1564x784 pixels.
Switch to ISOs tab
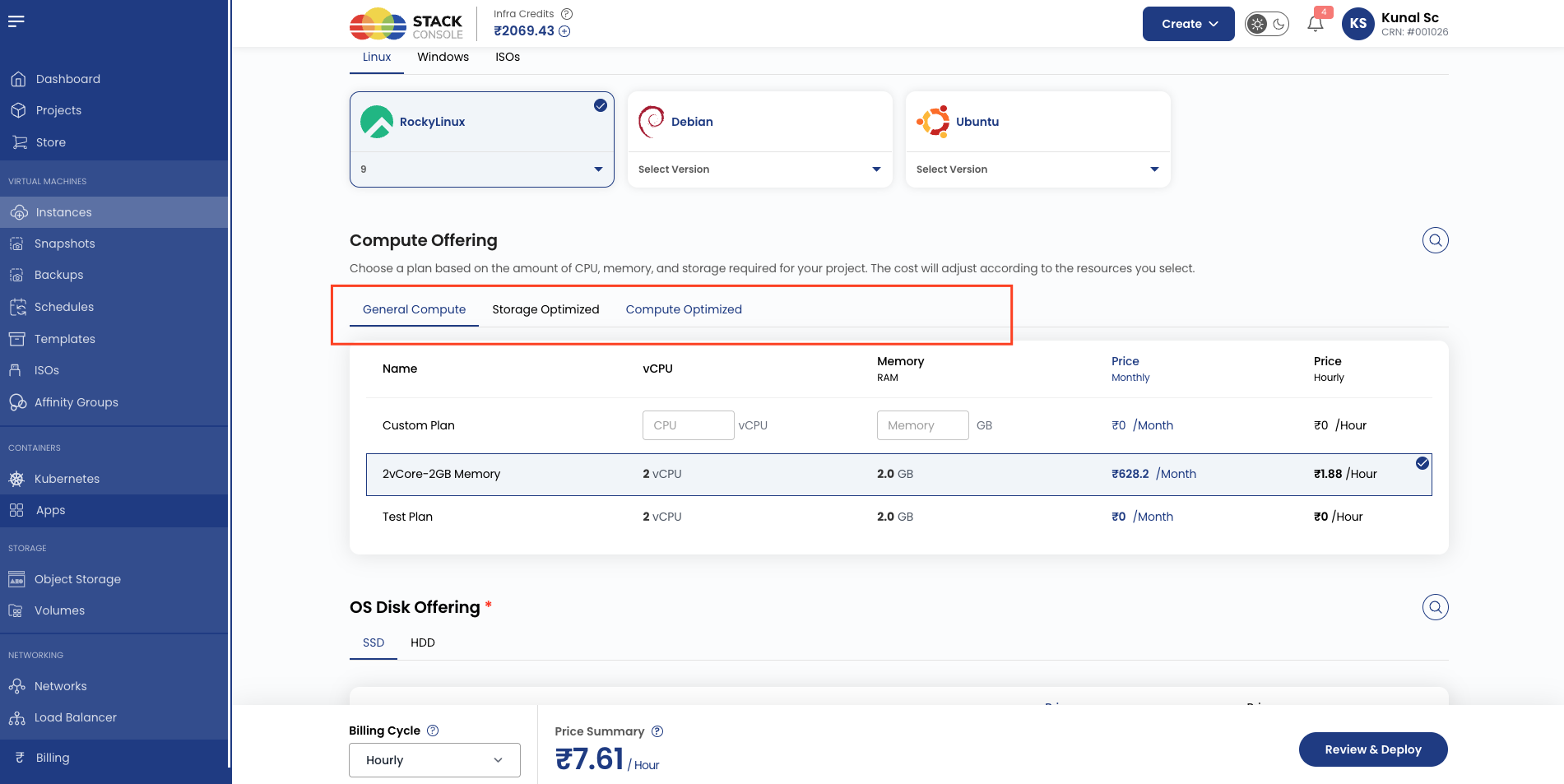pos(508,57)
